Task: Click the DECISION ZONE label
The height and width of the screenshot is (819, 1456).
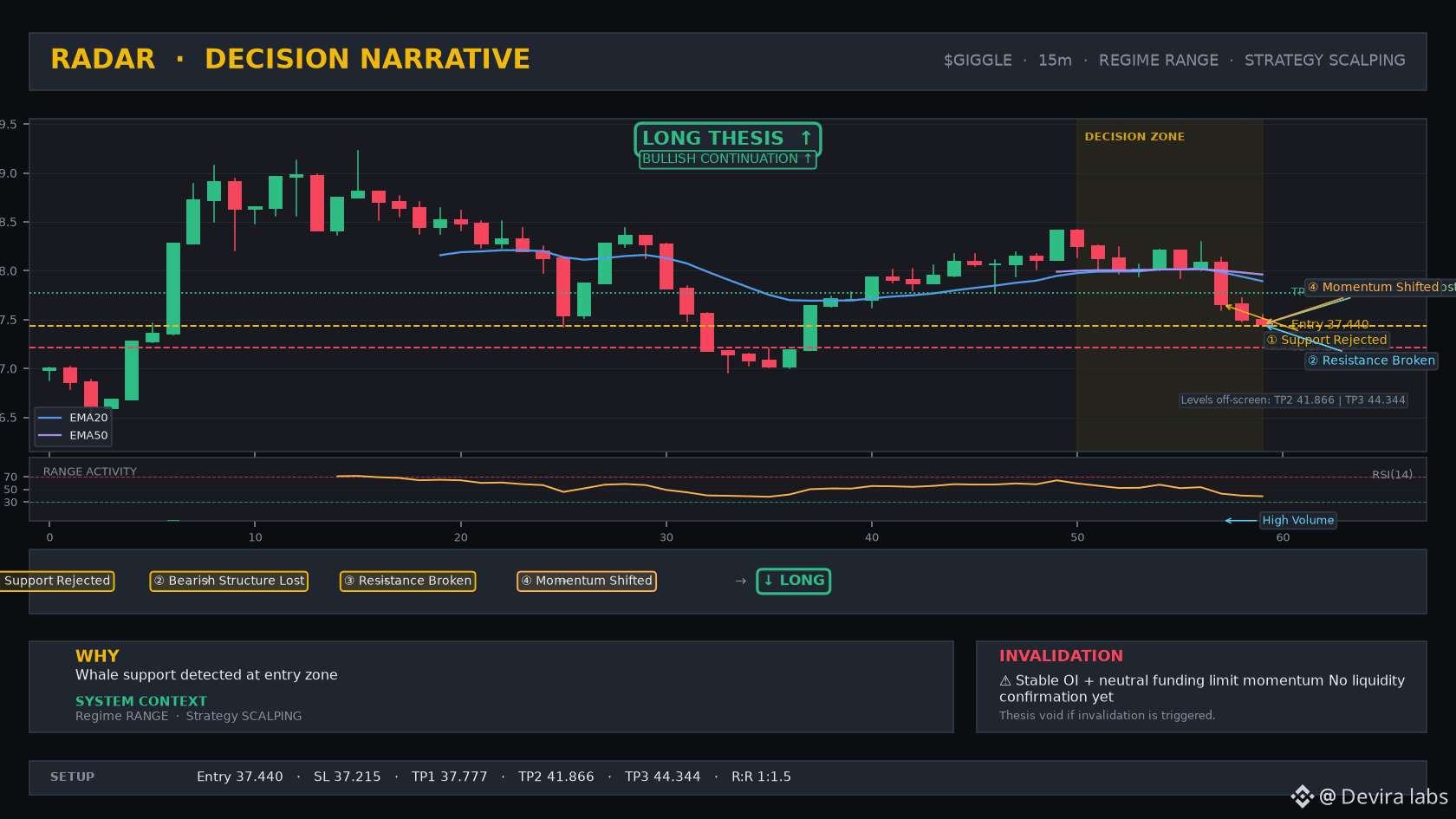Action: coord(1134,137)
